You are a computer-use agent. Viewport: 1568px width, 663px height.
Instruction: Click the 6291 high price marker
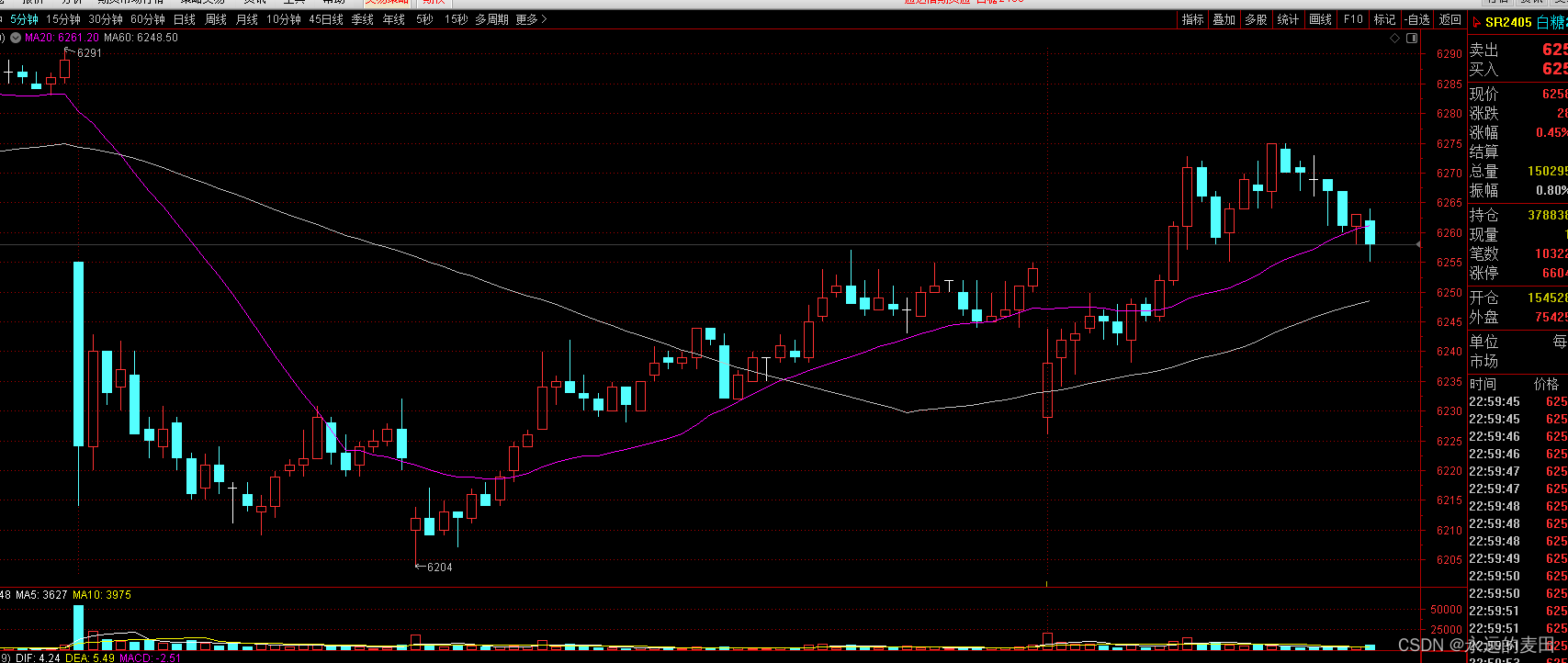coord(89,53)
